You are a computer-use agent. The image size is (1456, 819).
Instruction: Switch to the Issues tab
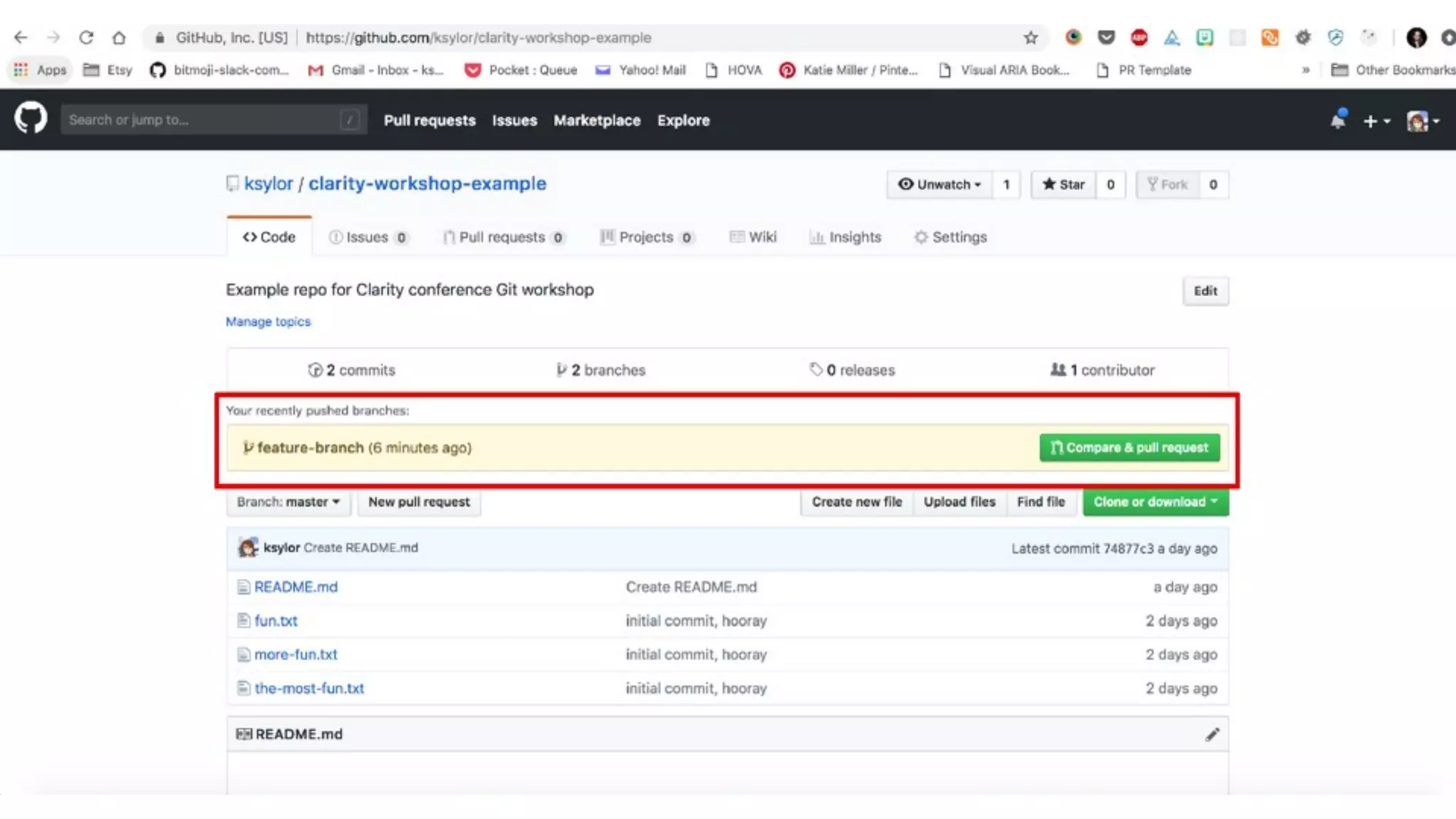point(368,237)
